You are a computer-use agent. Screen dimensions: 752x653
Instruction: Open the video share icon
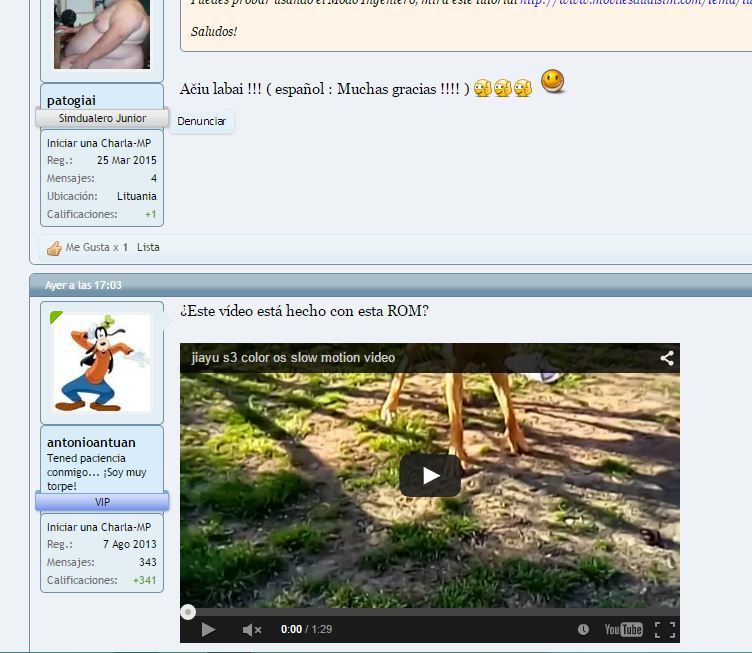[x=667, y=358]
